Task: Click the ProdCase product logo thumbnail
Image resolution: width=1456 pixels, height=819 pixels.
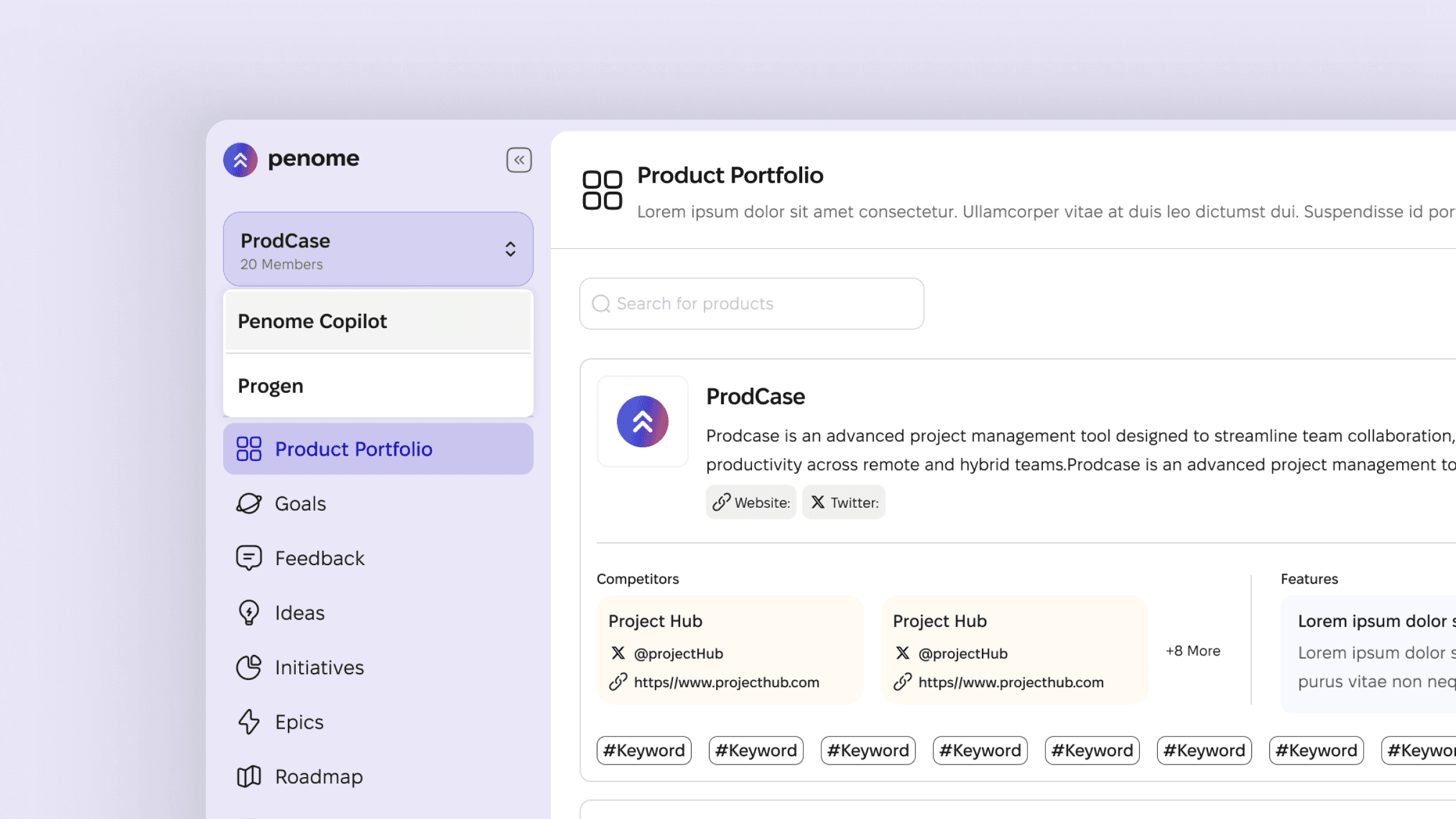Action: pos(642,421)
